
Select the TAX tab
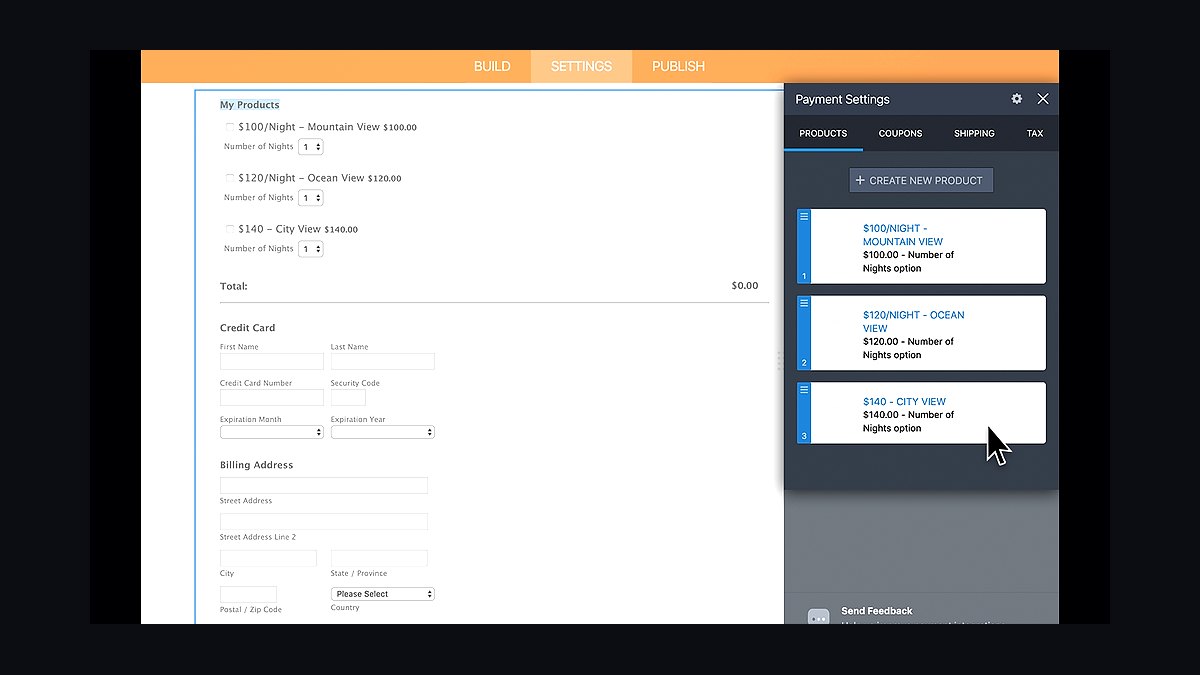tap(1035, 133)
